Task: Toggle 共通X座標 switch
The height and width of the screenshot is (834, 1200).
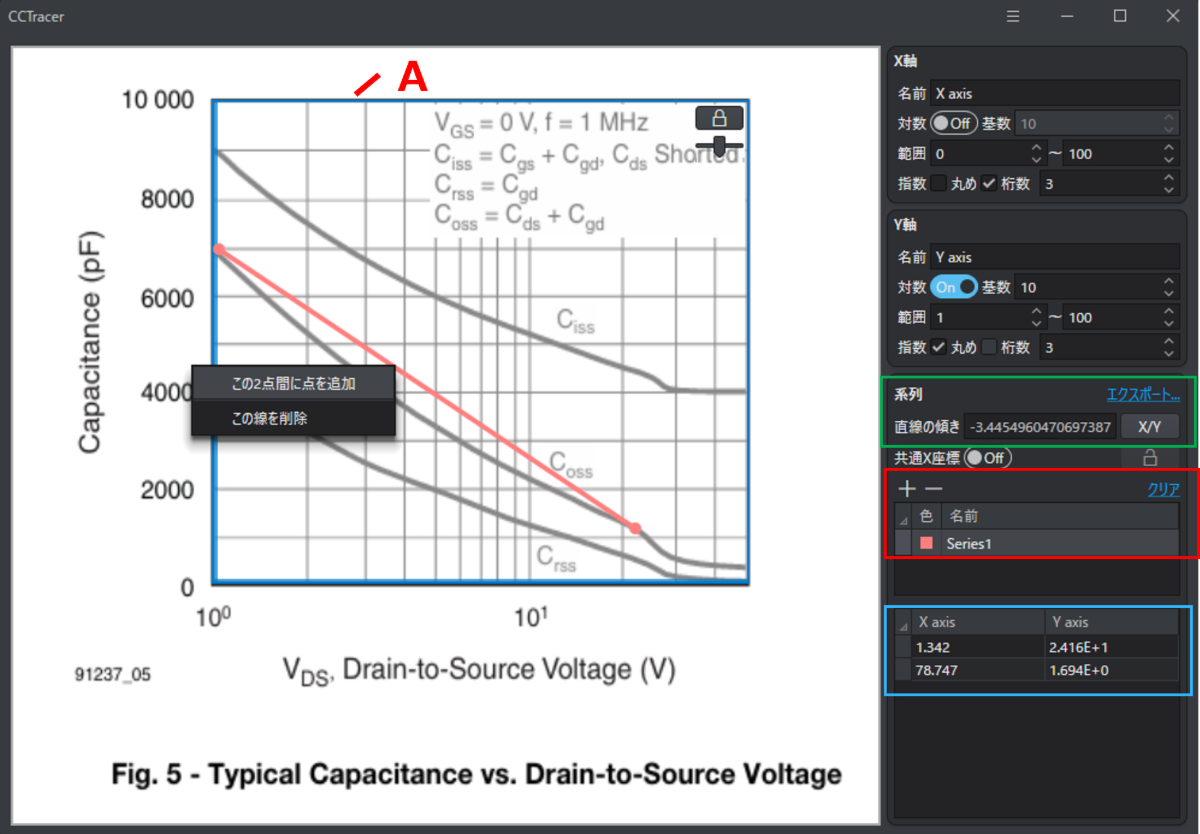Action: point(985,457)
